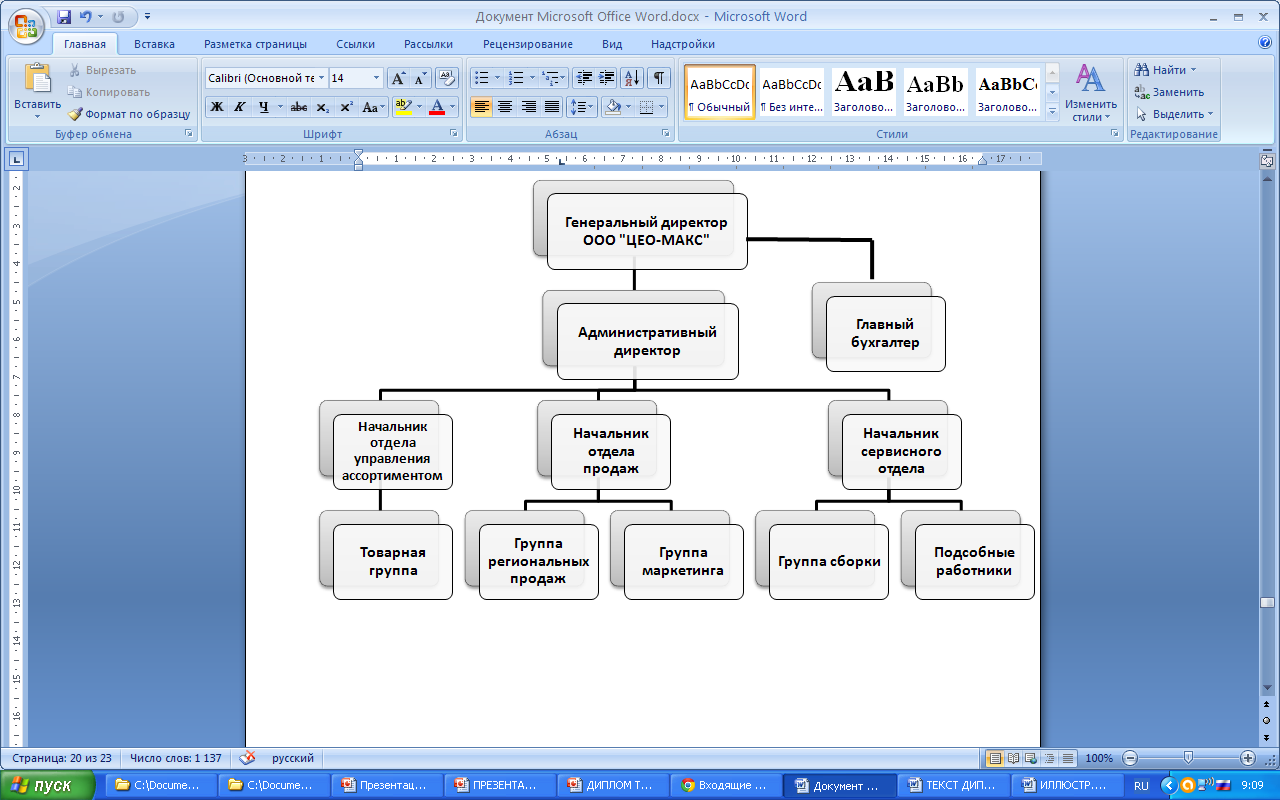Go to the Рецензирование tab
The width and height of the screenshot is (1280, 800).
tap(528, 44)
